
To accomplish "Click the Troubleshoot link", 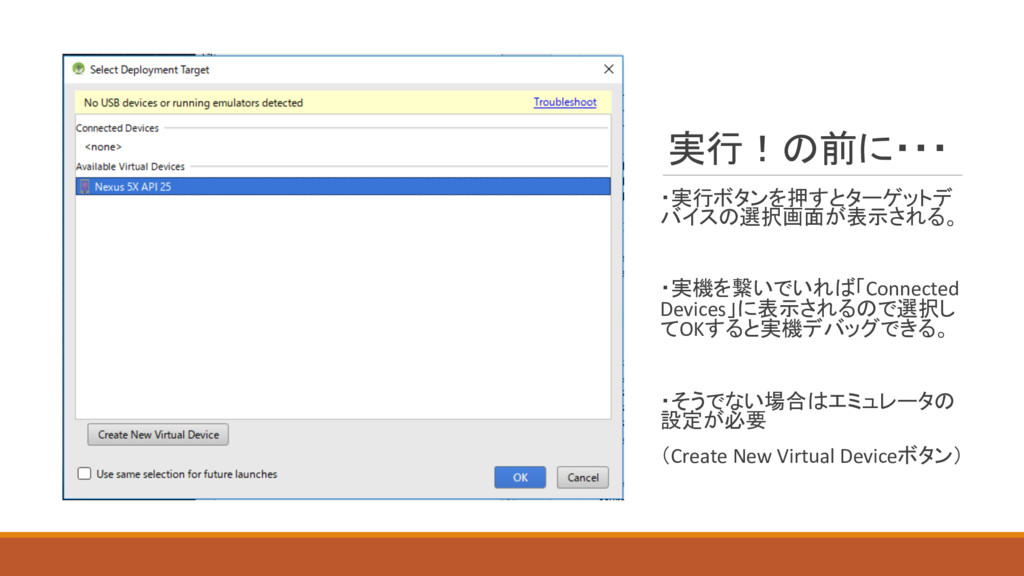I will 565,102.
